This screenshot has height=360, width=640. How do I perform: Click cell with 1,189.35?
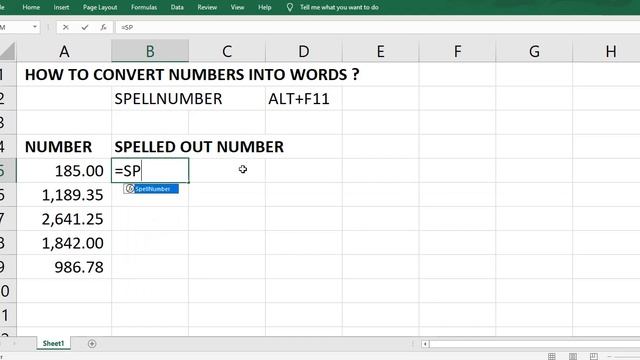click(x=64, y=195)
